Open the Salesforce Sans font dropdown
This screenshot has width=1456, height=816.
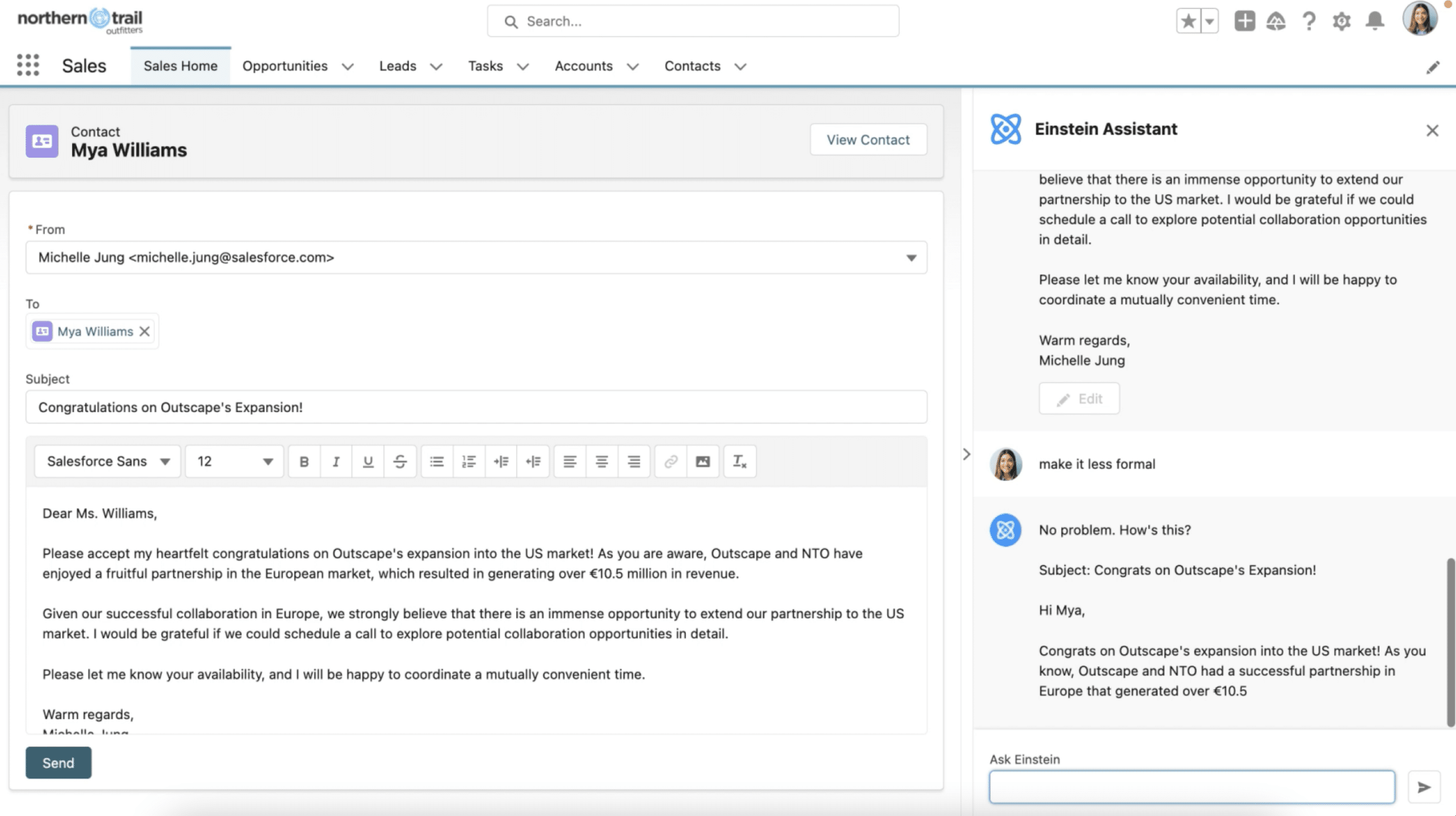[x=107, y=461]
